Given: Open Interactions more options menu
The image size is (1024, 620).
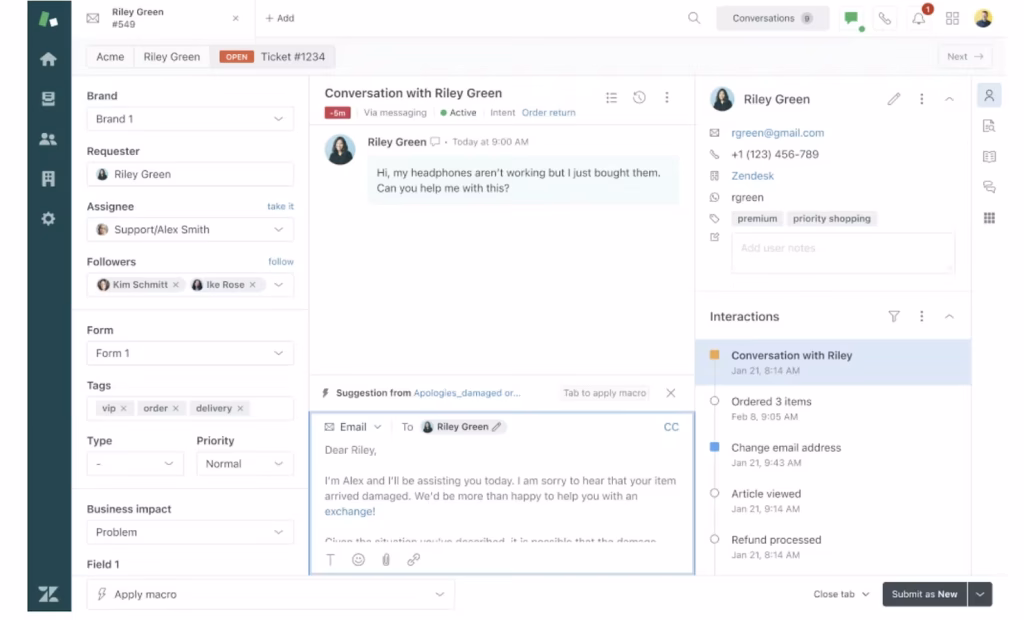Looking at the screenshot, I should [x=921, y=316].
